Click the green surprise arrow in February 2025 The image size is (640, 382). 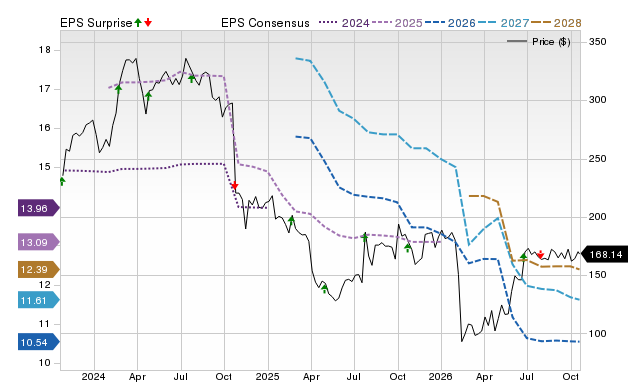[291, 221]
